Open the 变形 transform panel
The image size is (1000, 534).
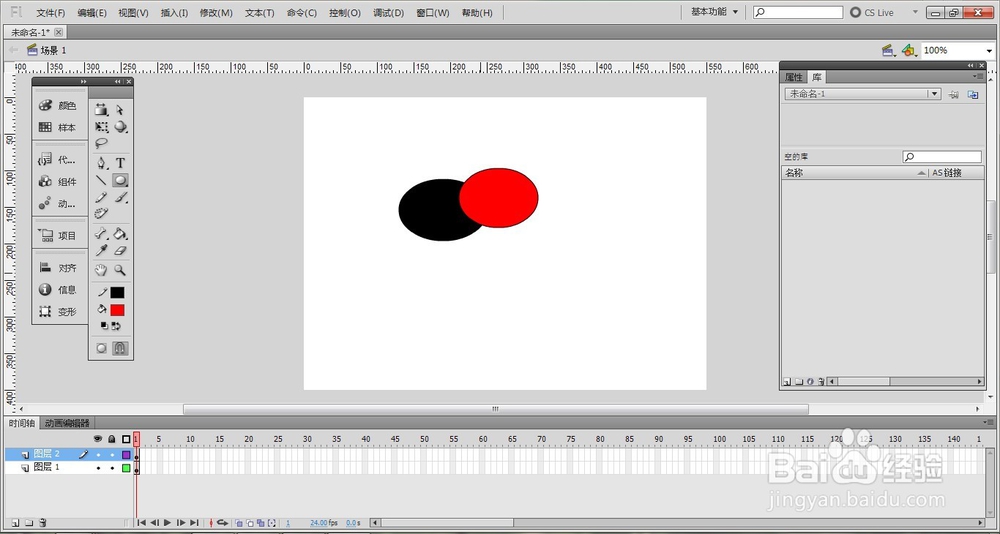tap(57, 312)
